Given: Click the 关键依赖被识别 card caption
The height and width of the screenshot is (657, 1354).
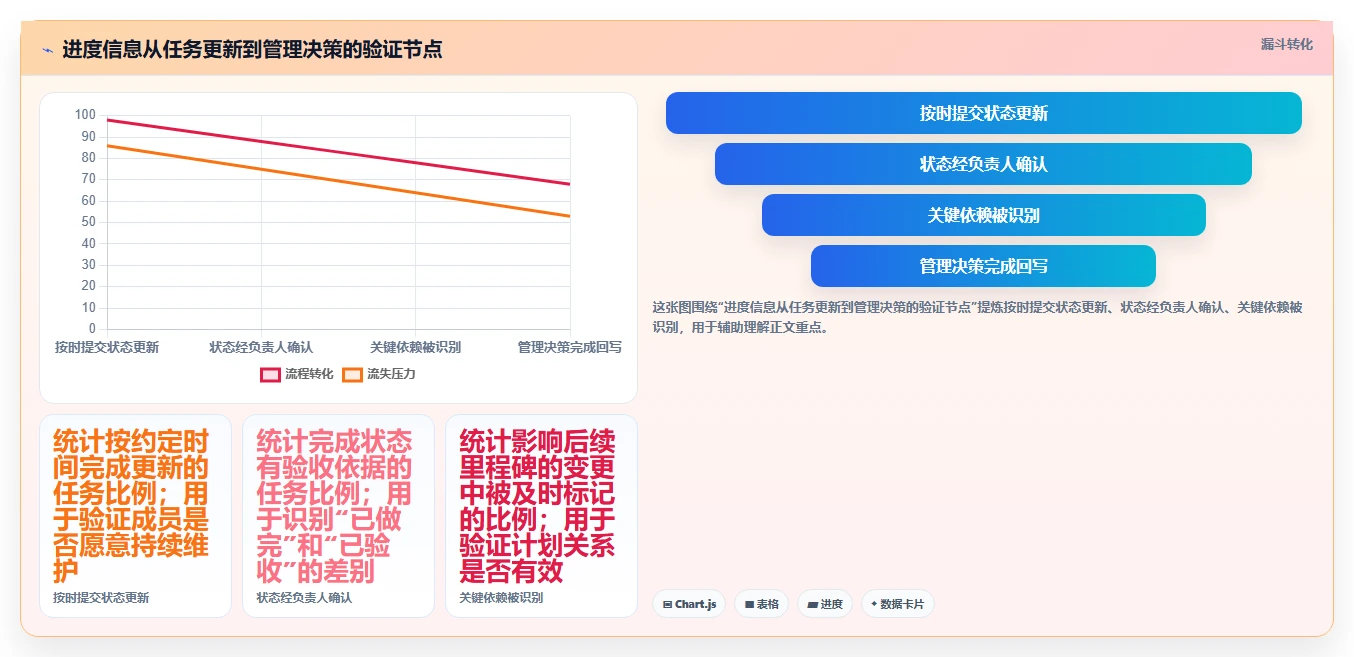Looking at the screenshot, I should point(501,598).
